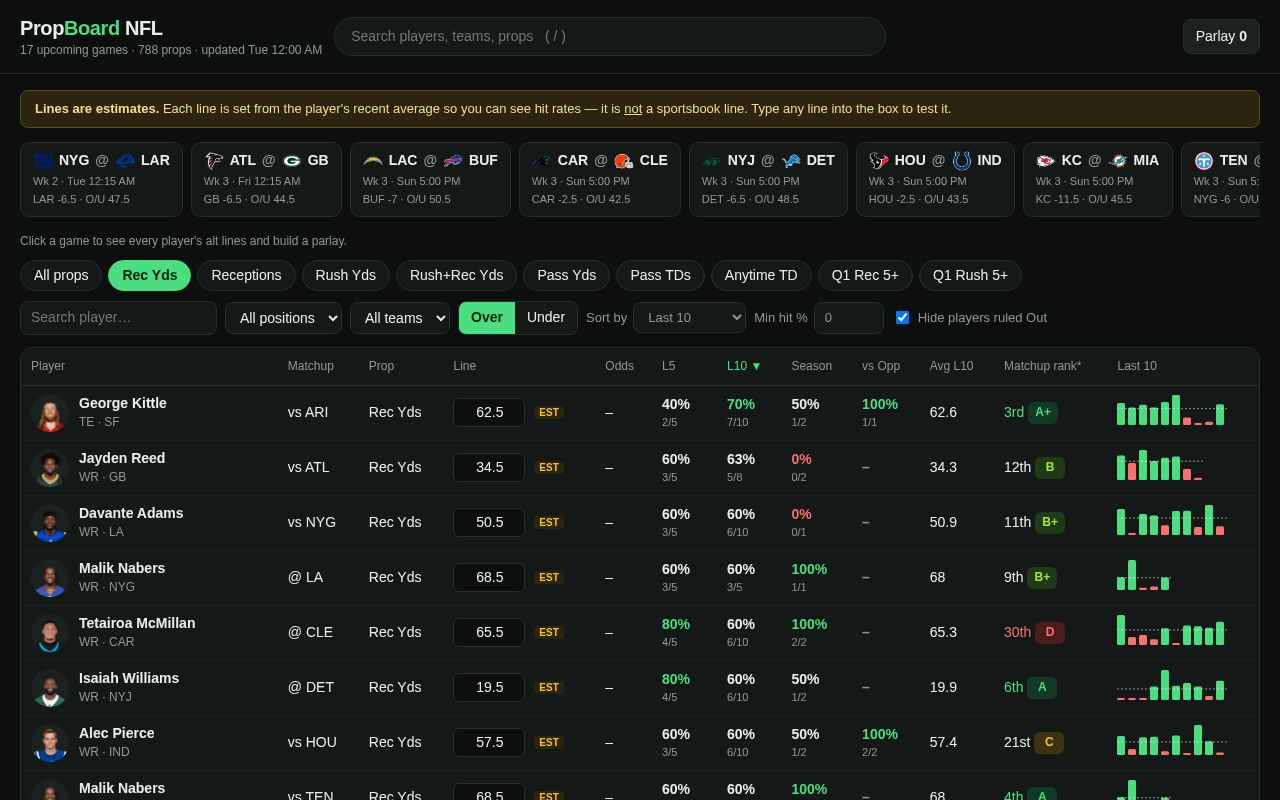Open the HOU @ IND game card
The image size is (1280, 800).
coord(935,179)
